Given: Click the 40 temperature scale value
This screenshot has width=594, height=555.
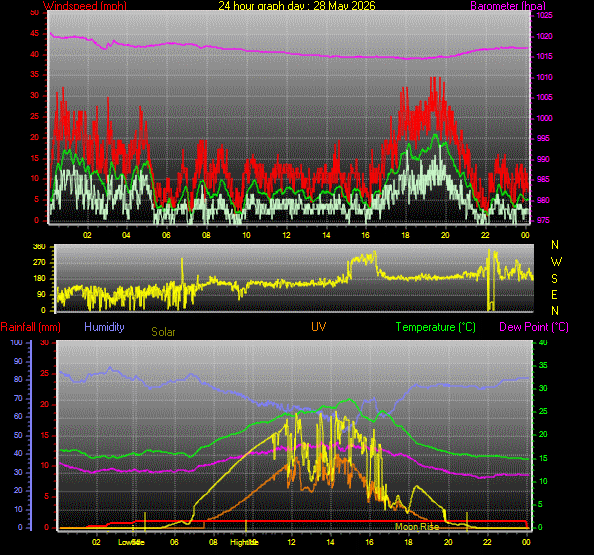Looking at the screenshot, I should pyautogui.click(x=543, y=342).
